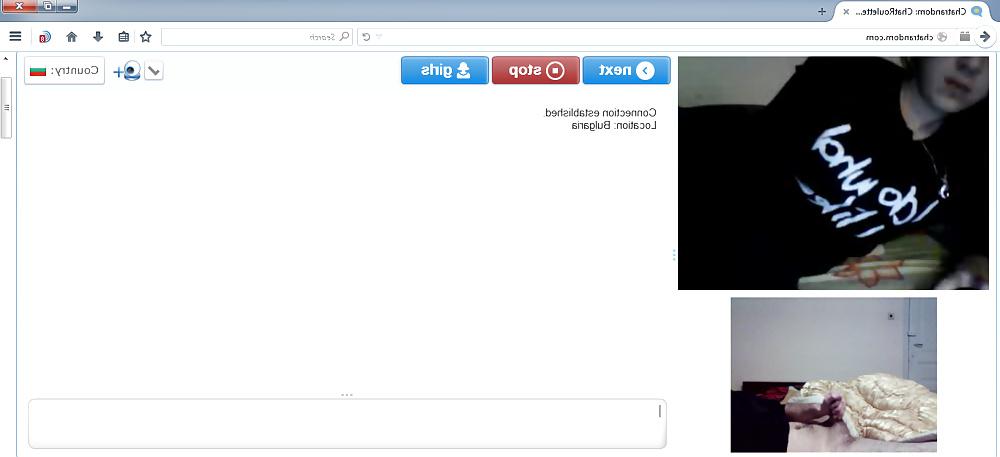The width and height of the screenshot is (1000, 457).
Task: Expand the chevron dropdown beside webcam icon
Action: pos(154,71)
